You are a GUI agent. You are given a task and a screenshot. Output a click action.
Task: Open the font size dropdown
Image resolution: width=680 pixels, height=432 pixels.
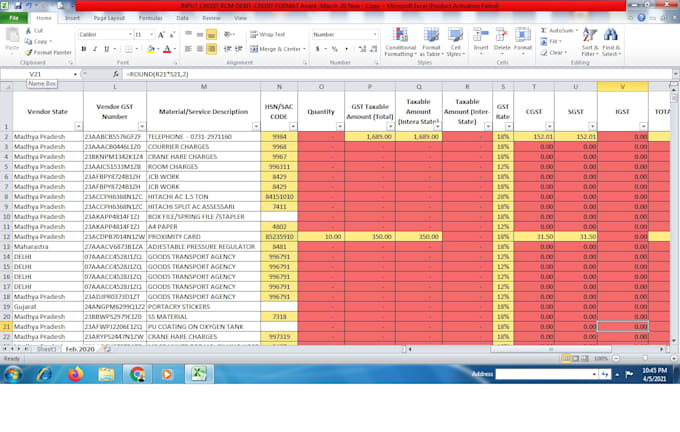[x=151, y=34]
